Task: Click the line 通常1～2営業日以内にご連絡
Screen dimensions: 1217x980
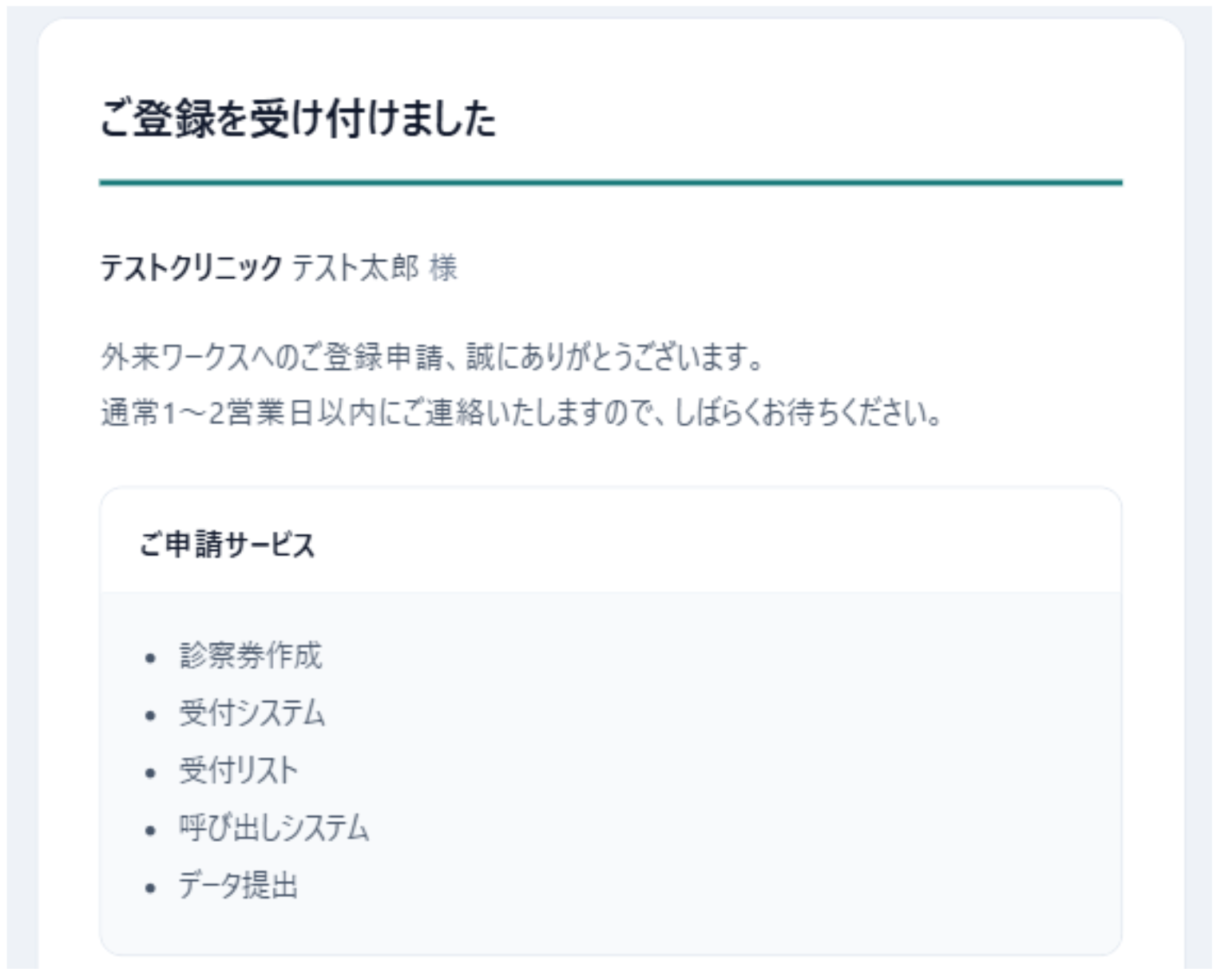Action: tap(521, 413)
